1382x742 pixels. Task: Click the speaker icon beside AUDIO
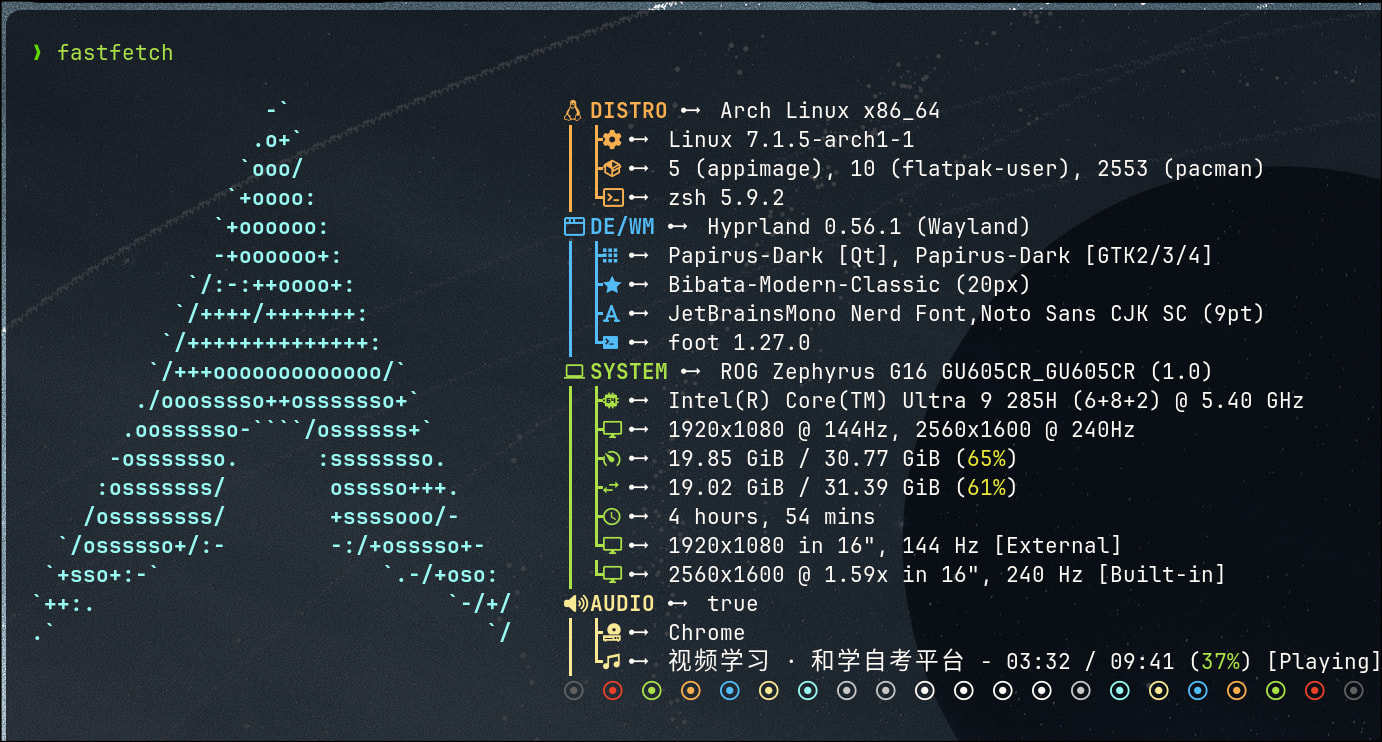click(576, 604)
